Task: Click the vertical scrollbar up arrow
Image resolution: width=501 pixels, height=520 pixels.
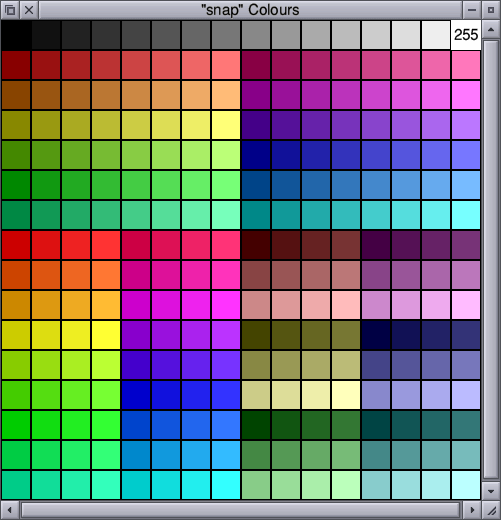Action: (491, 30)
